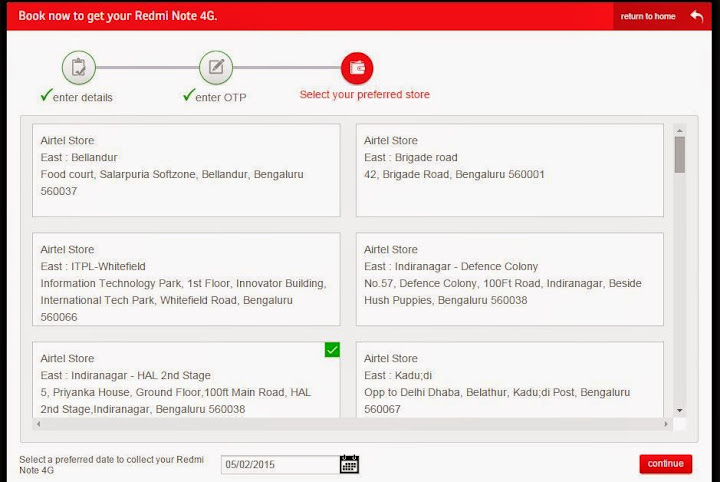
Task: Click the return to home arrow icon
Action: [x=697, y=16]
